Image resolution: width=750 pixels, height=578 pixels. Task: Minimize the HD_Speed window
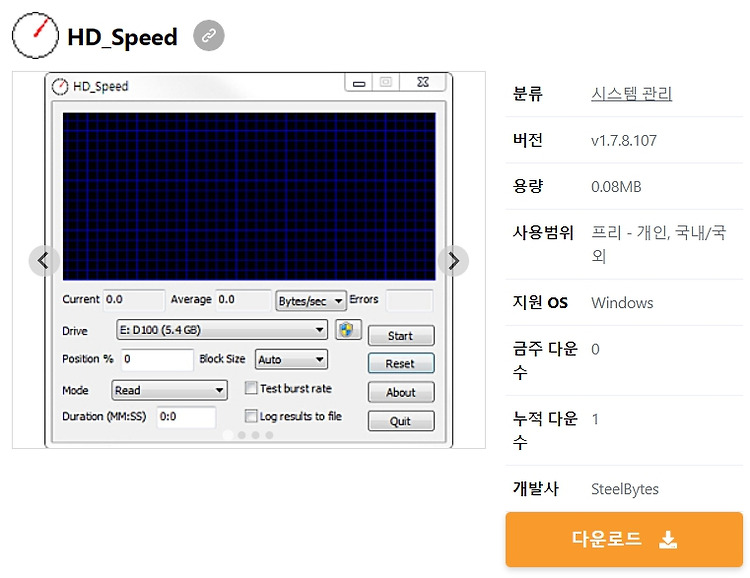pos(359,83)
